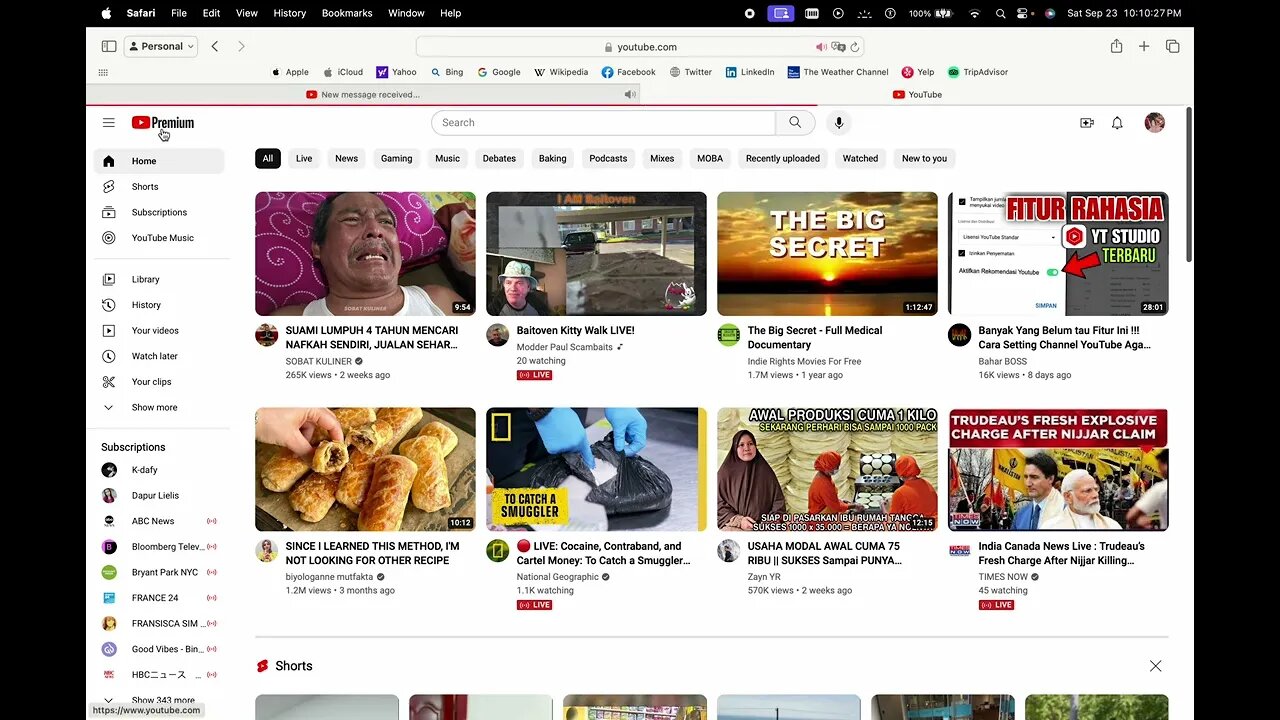Open 'The Big Secret - Full Medical Documentary' title

pyautogui.click(x=815, y=337)
